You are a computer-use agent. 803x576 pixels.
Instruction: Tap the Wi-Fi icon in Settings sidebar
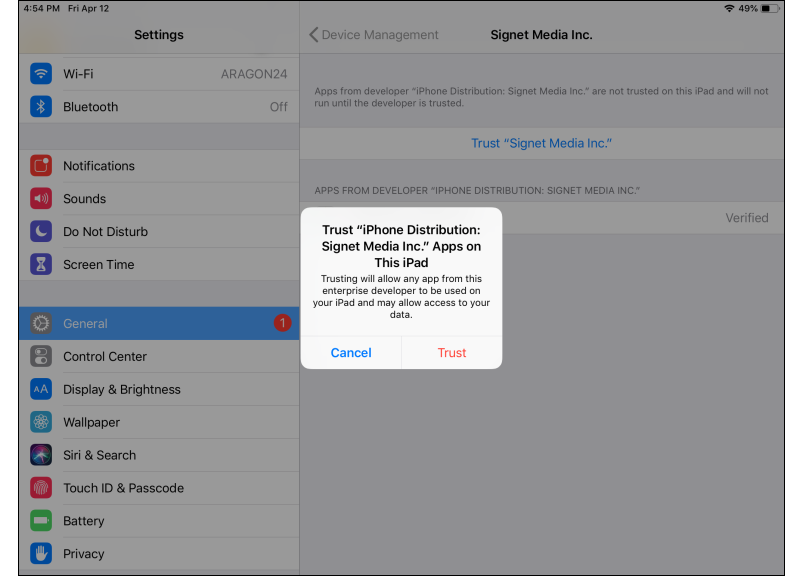pyautogui.click(x=41, y=74)
